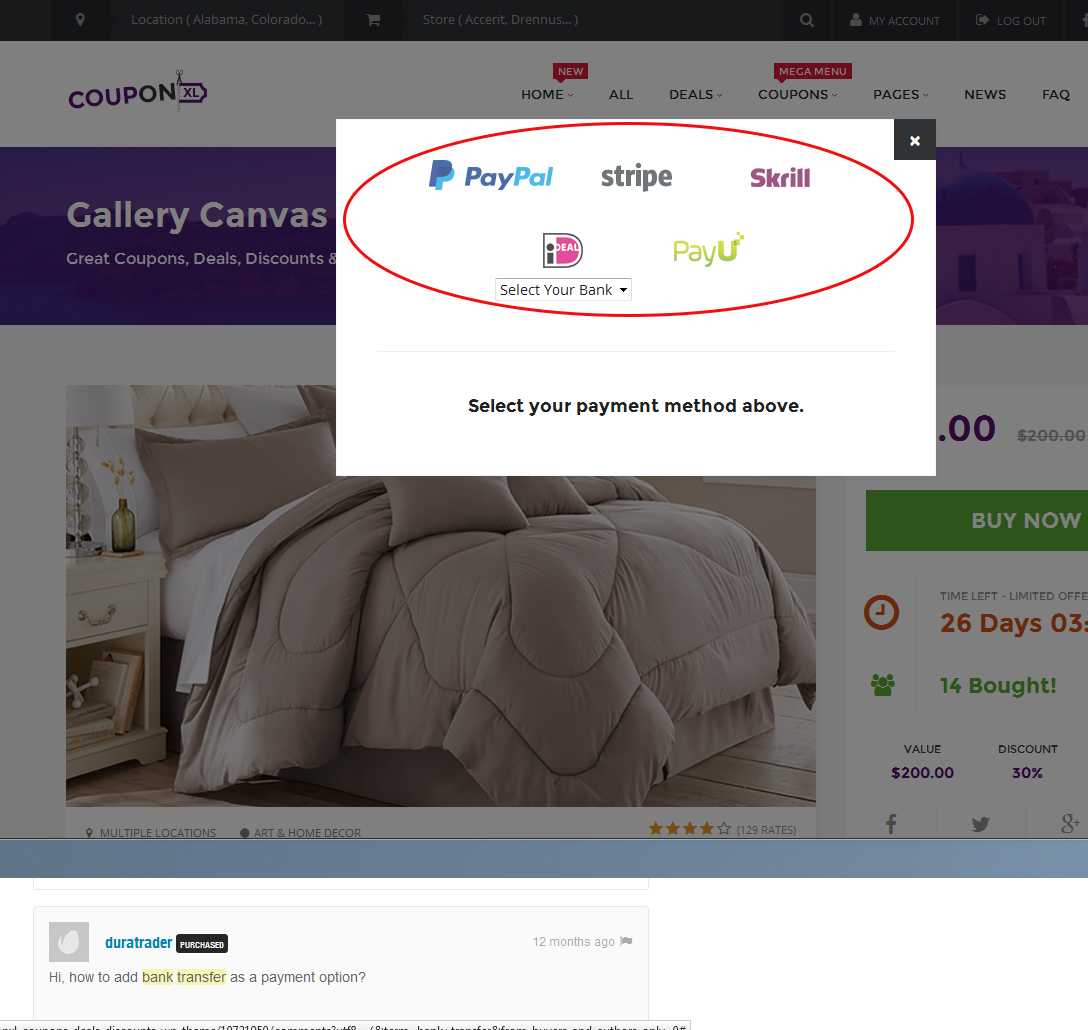
Task: Click the green BUY NOW button
Action: [x=977, y=521]
